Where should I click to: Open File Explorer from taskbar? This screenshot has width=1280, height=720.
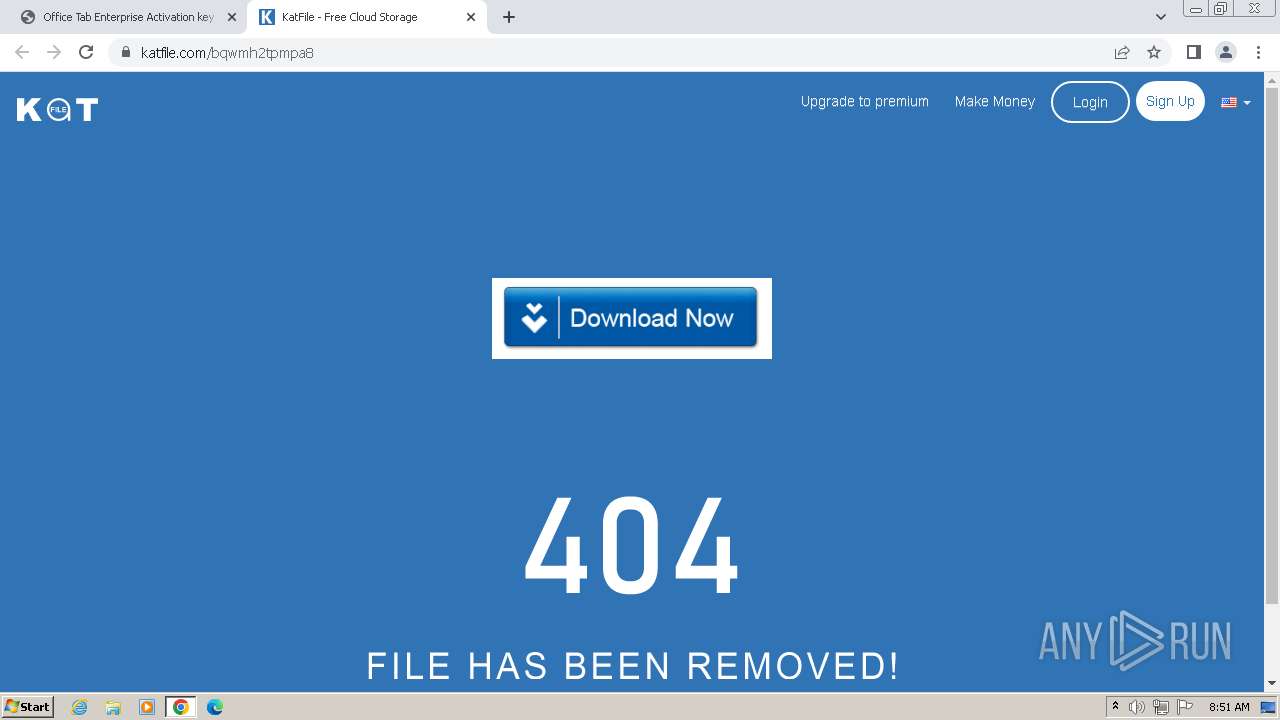pos(113,707)
